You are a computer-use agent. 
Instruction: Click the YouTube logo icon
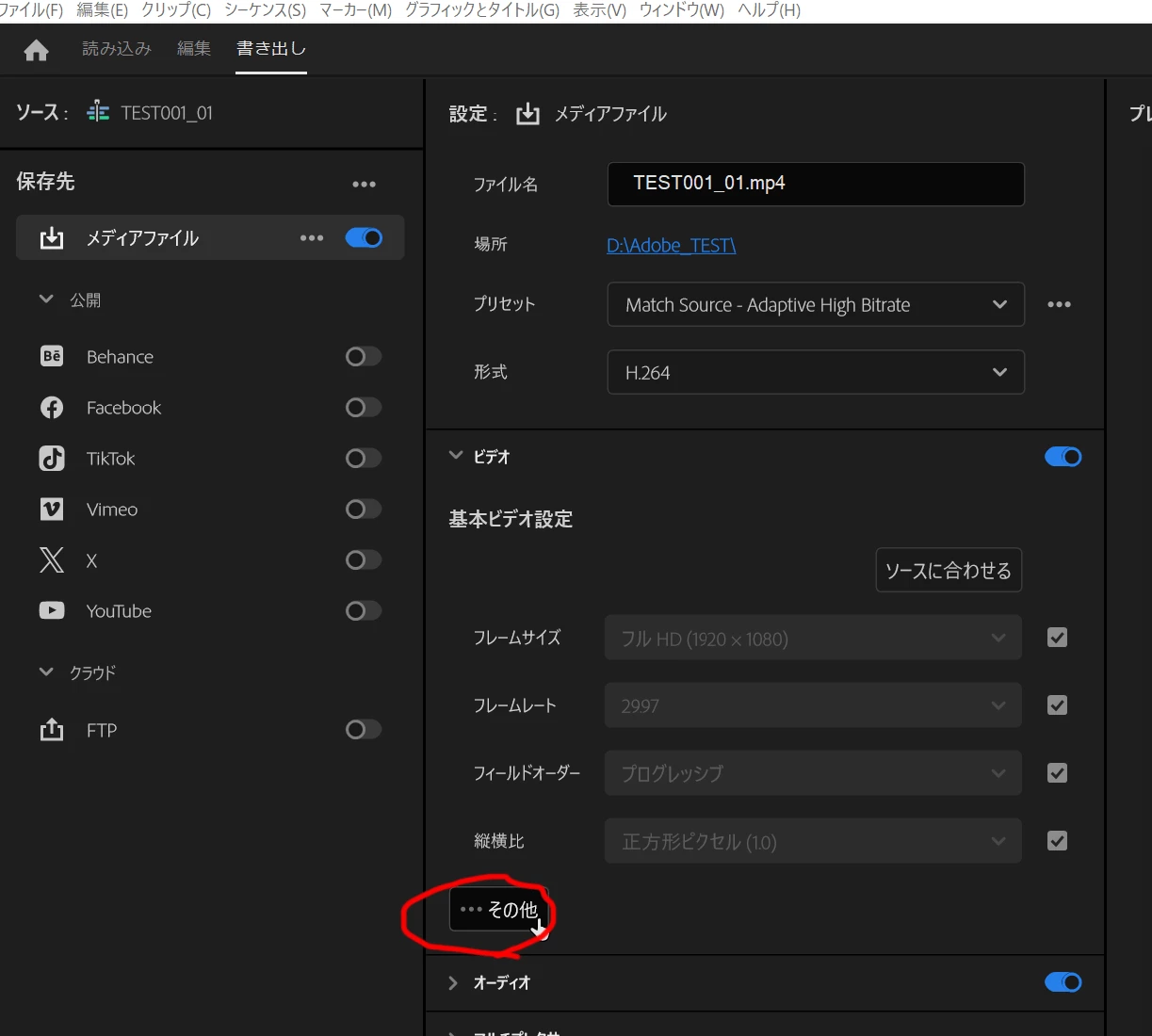point(52,610)
